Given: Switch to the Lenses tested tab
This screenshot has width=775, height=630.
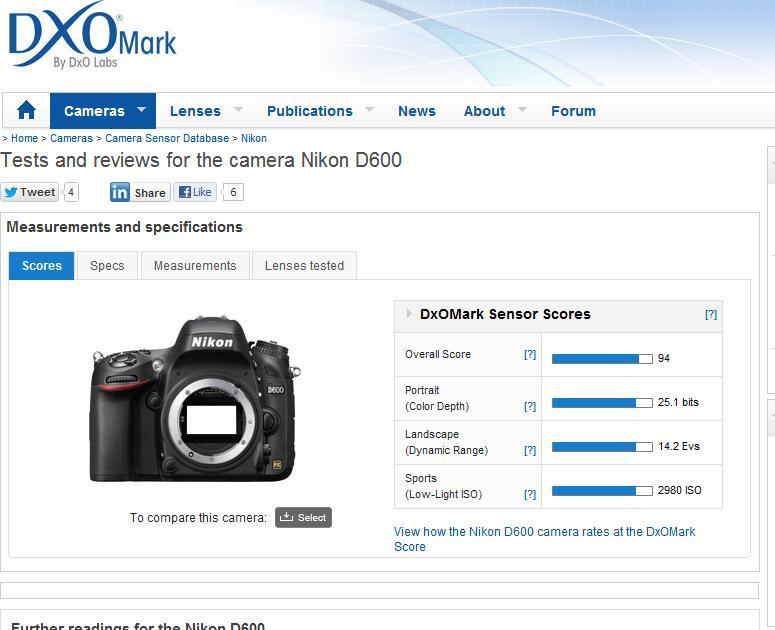Looking at the screenshot, I should click(x=304, y=266).
